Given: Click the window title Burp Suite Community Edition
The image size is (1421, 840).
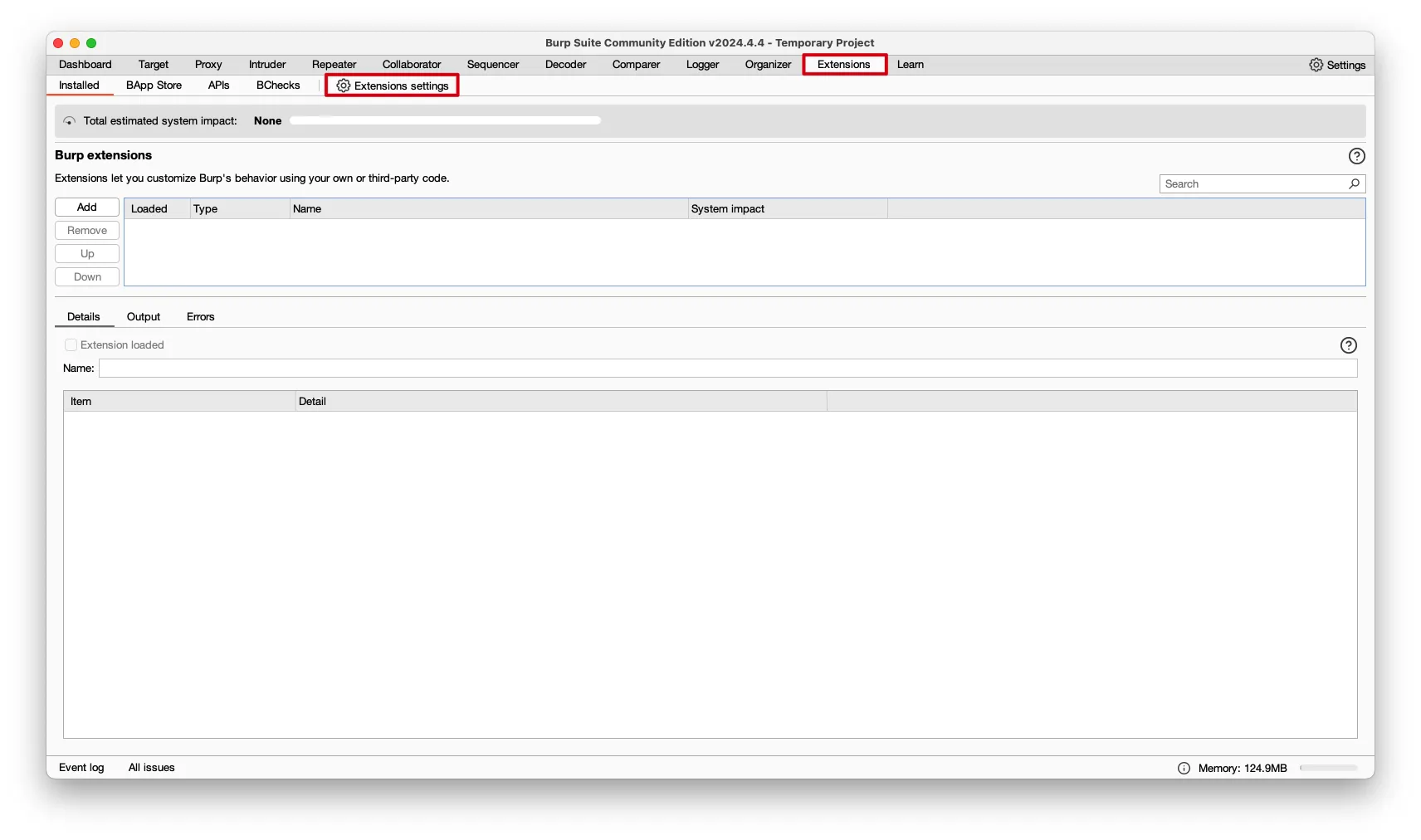Looking at the screenshot, I should click(x=710, y=43).
